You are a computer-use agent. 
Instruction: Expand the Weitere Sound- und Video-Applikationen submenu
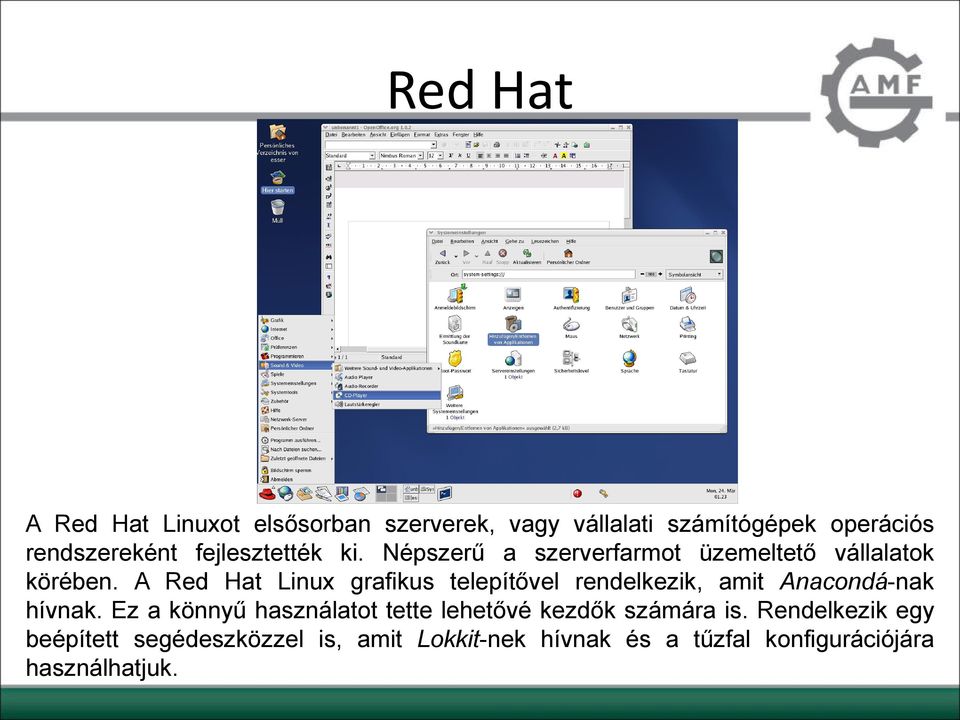387,369
